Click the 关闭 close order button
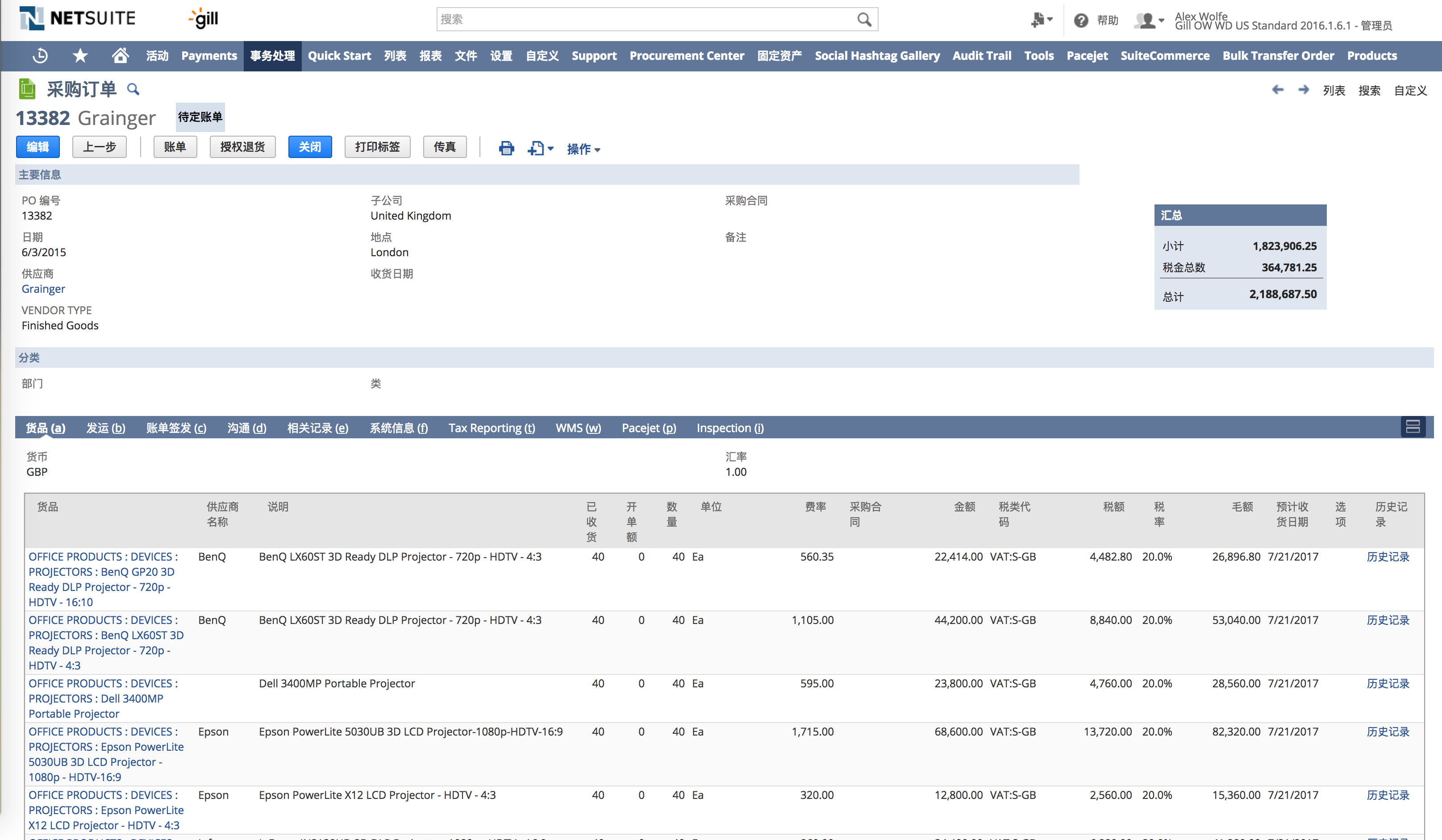The height and width of the screenshot is (840, 1442). [x=309, y=147]
